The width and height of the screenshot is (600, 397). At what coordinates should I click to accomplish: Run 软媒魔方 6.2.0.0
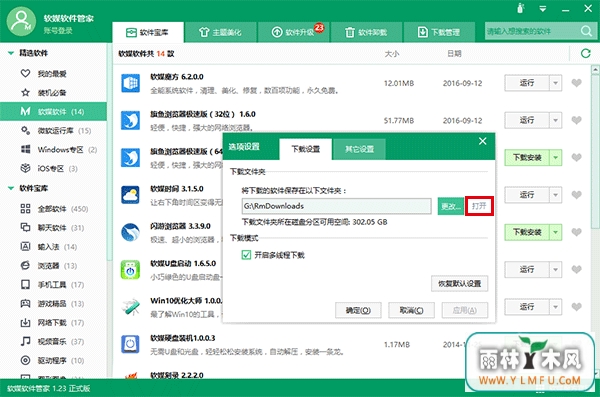pyautogui.click(x=527, y=83)
